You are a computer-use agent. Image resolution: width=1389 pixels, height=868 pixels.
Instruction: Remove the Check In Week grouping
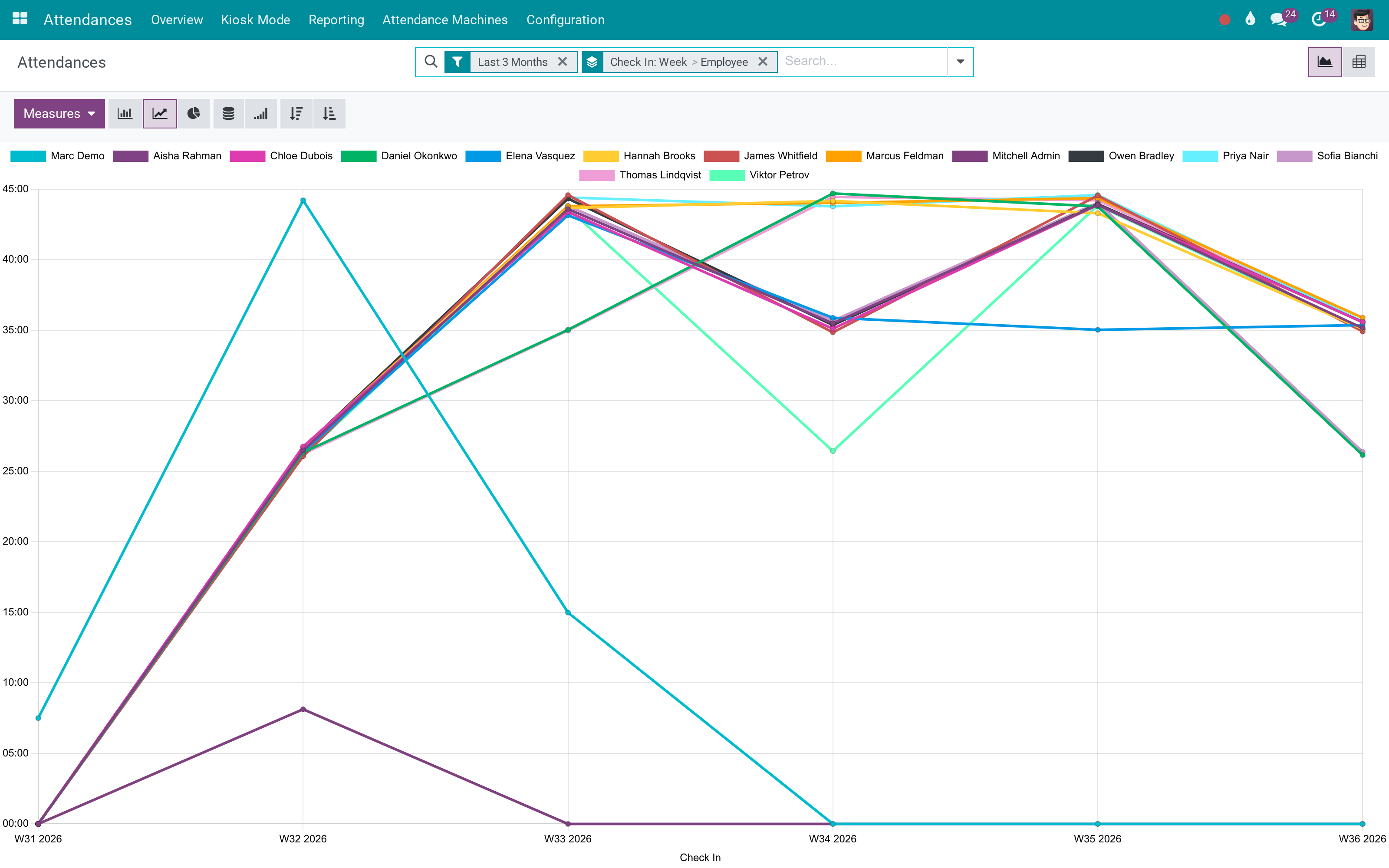[x=763, y=62]
